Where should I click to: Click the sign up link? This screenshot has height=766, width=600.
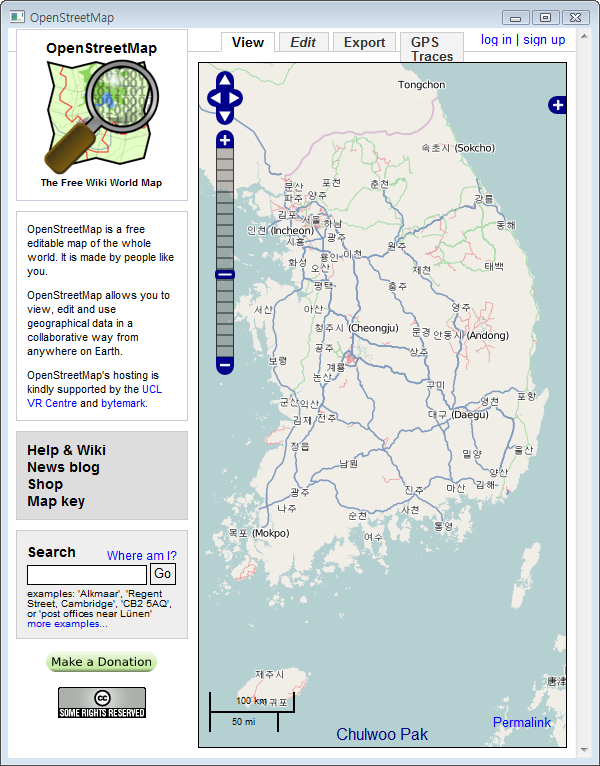point(544,40)
